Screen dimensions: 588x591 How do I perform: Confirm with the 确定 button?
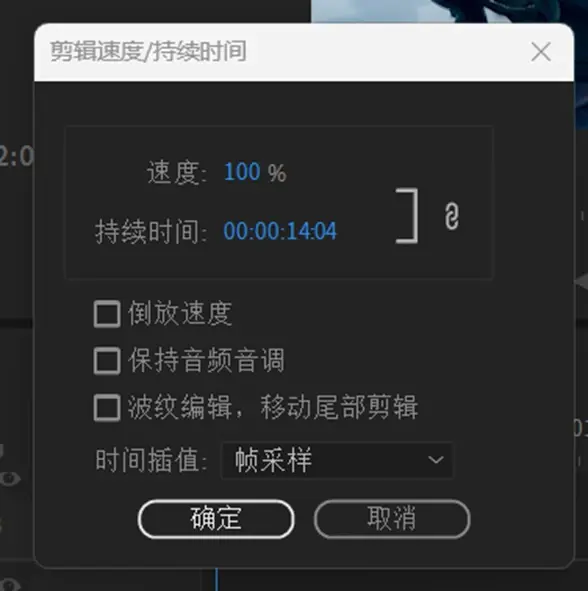point(216,519)
